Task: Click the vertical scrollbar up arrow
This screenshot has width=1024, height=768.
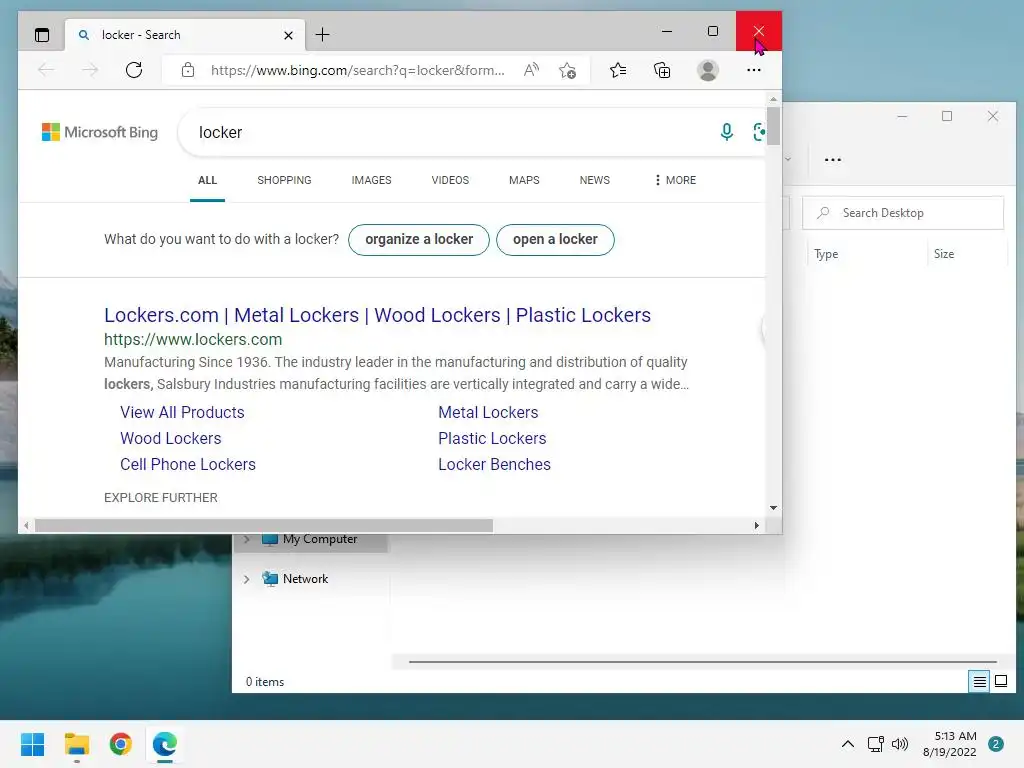Action: click(x=773, y=99)
